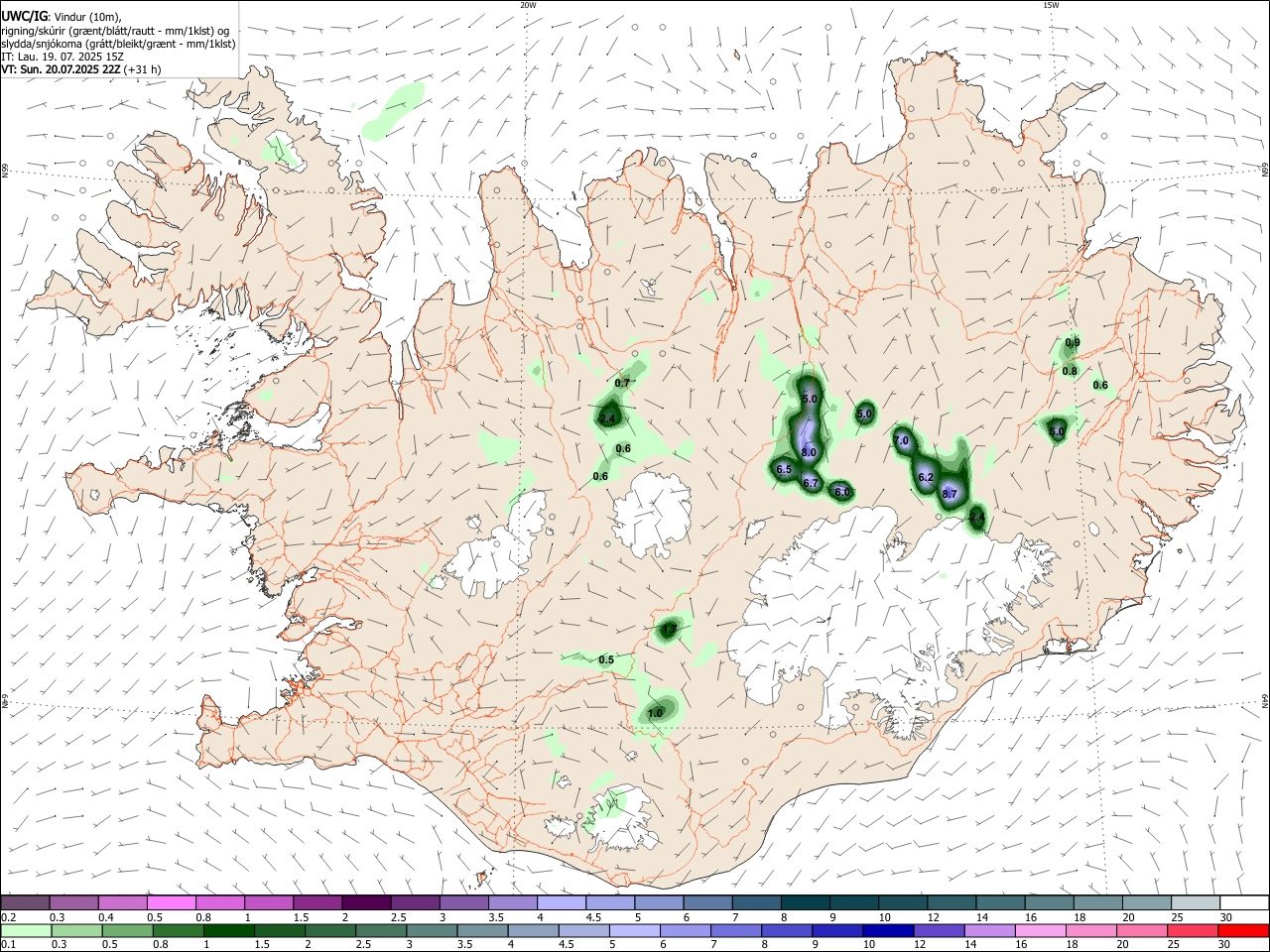1270x952 pixels.
Task: Click the 6.2 precipitation label
Action: 927,477
